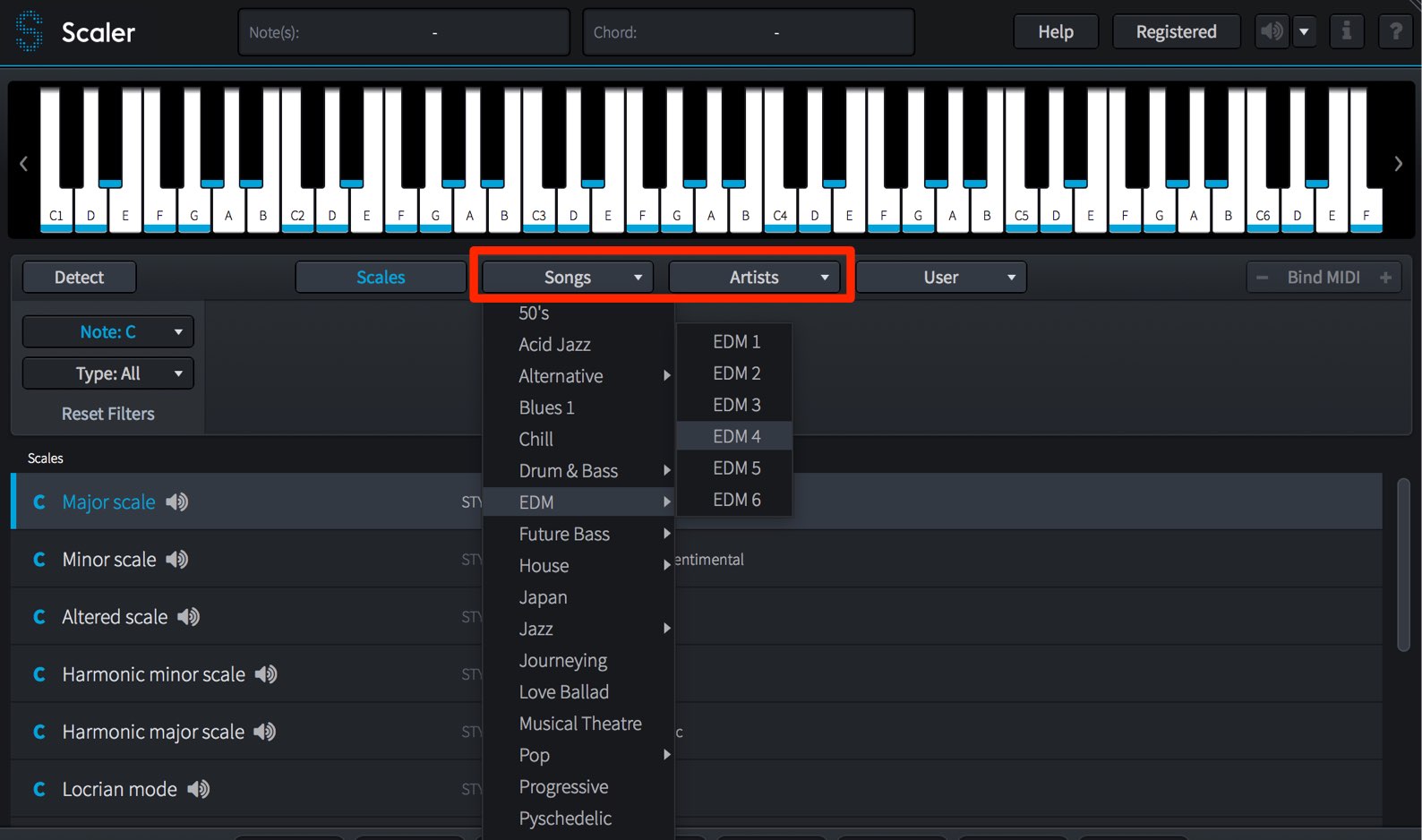Expand the Type: All dropdown

pyautogui.click(x=107, y=373)
